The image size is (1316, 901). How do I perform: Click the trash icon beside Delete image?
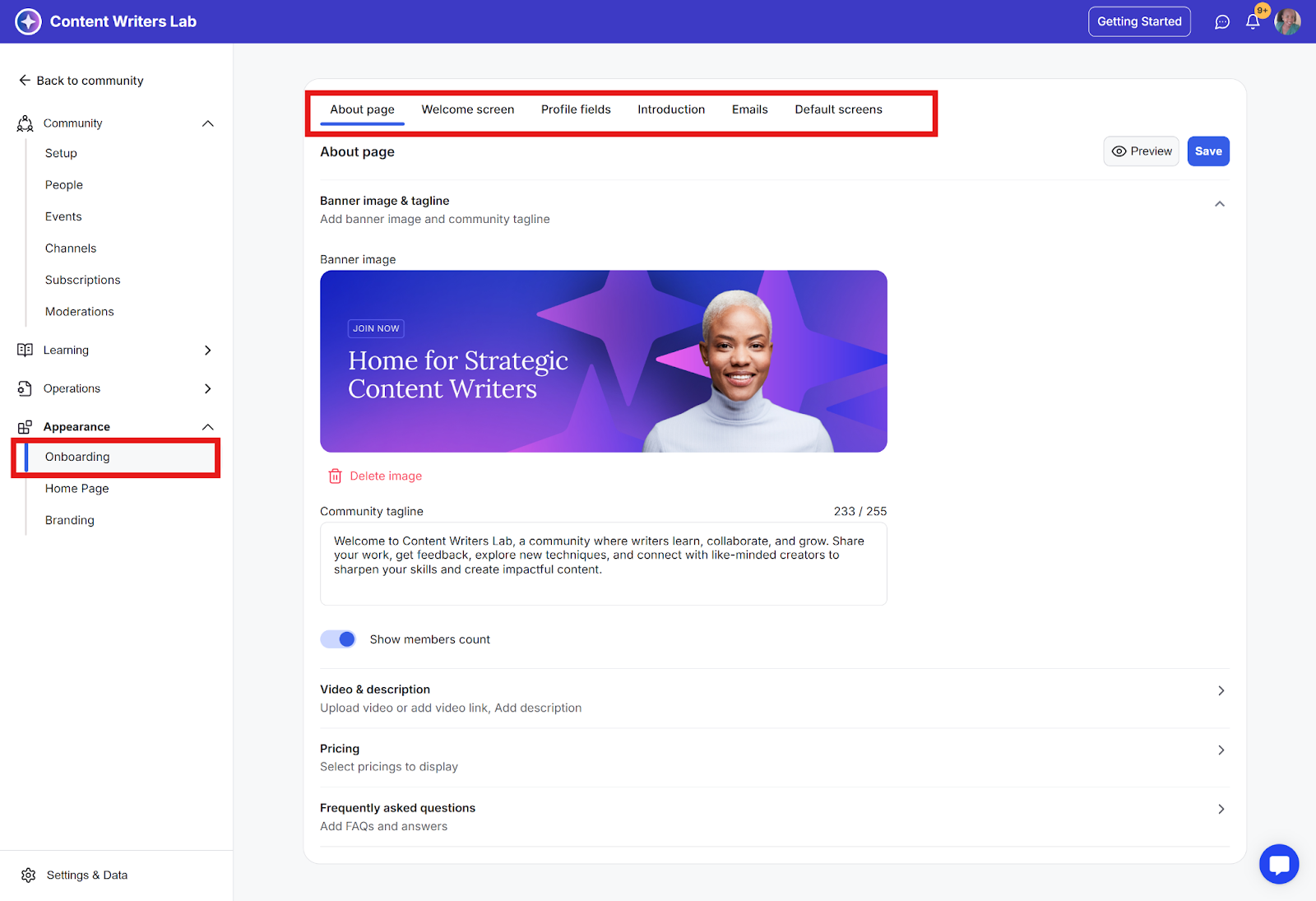click(336, 476)
